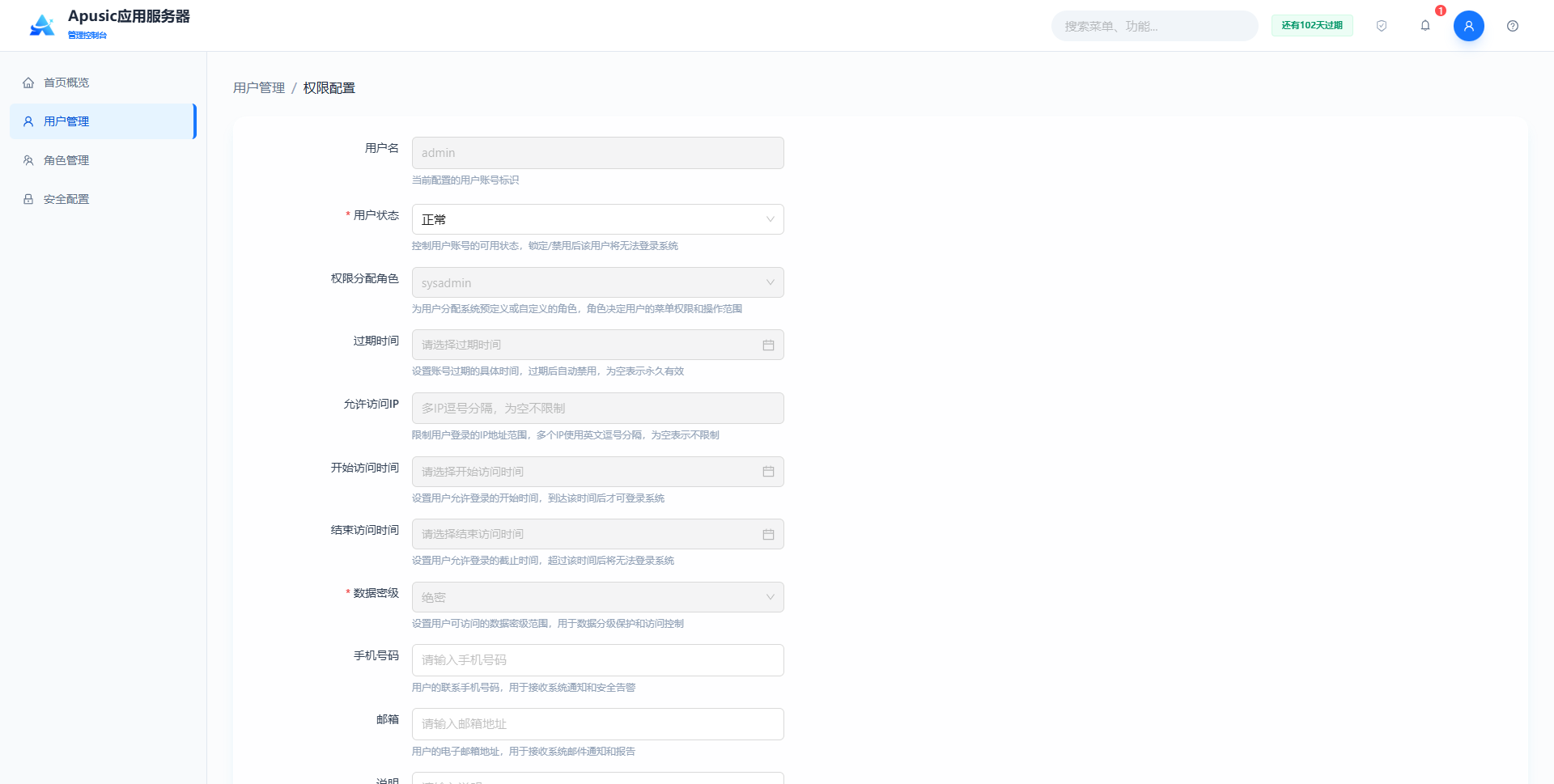Select 用户管理 in the sidebar
Image resolution: width=1554 pixels, height=784 pixels.
103,121
